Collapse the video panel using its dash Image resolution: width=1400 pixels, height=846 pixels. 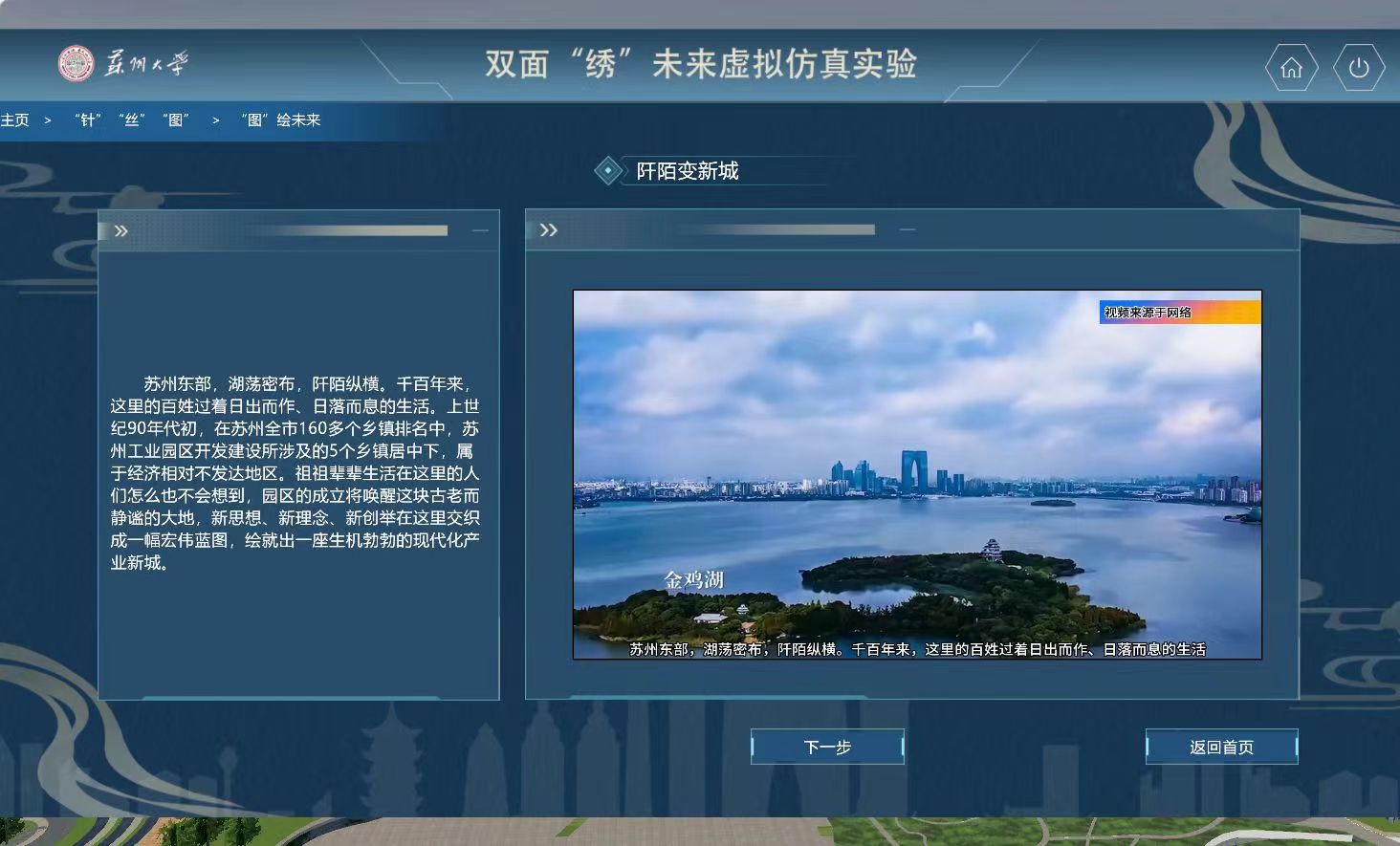(908, 230)
